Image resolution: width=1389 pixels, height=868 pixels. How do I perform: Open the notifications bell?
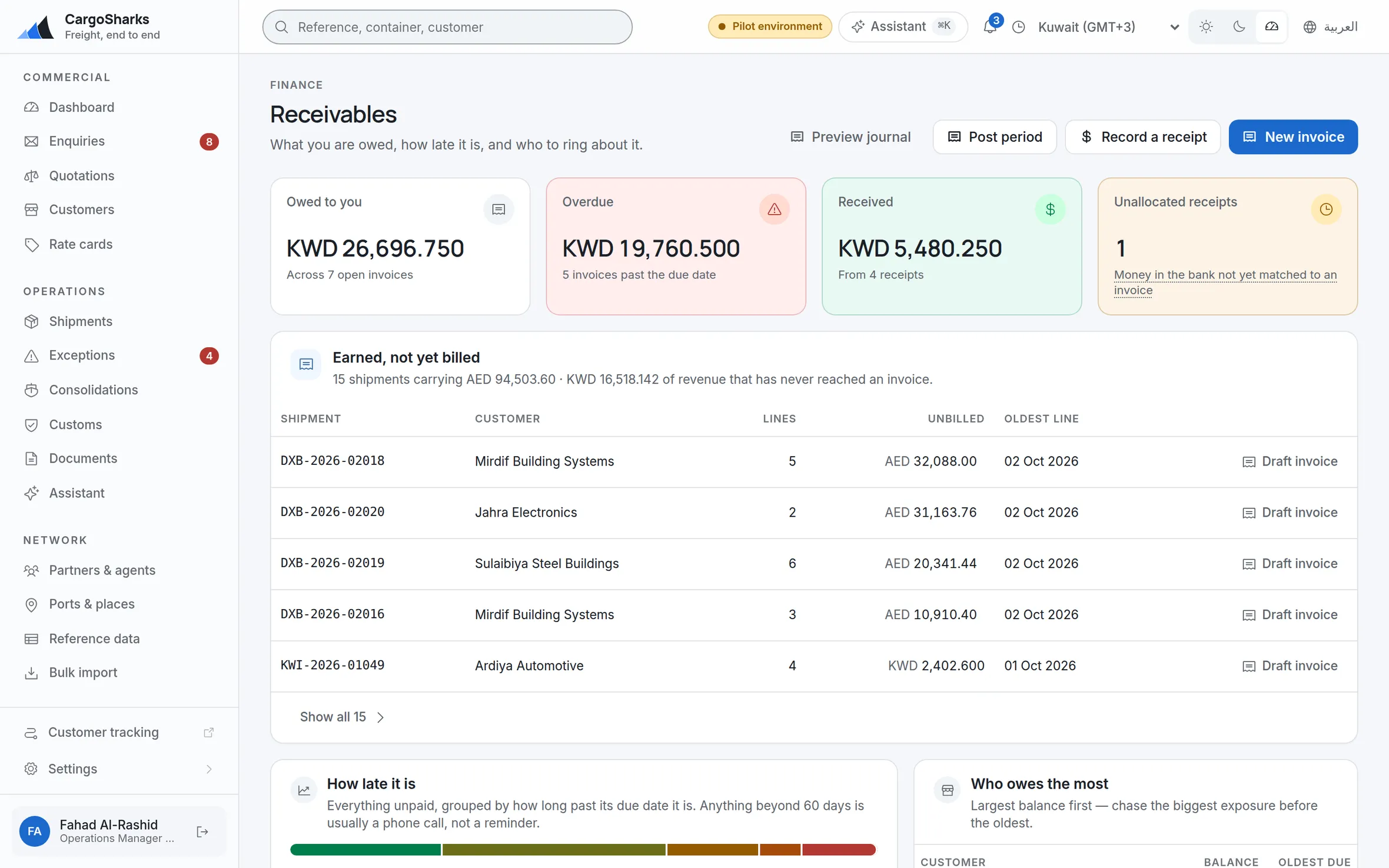click(990, 26)
